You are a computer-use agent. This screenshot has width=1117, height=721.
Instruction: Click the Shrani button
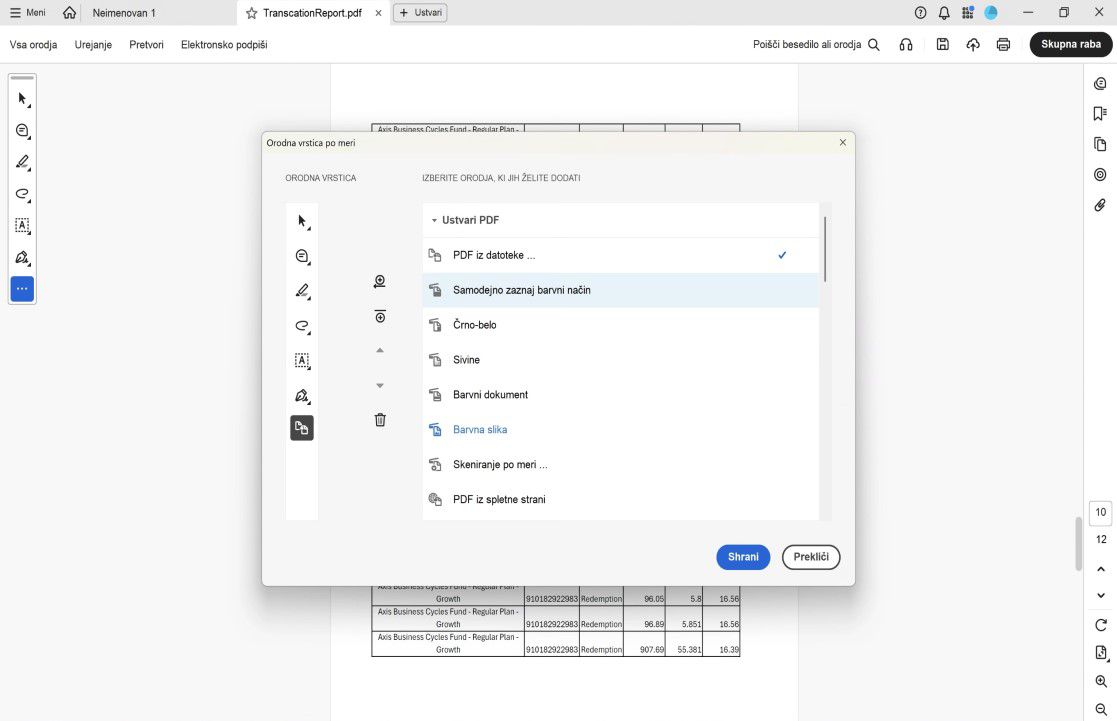pos(743,557)
